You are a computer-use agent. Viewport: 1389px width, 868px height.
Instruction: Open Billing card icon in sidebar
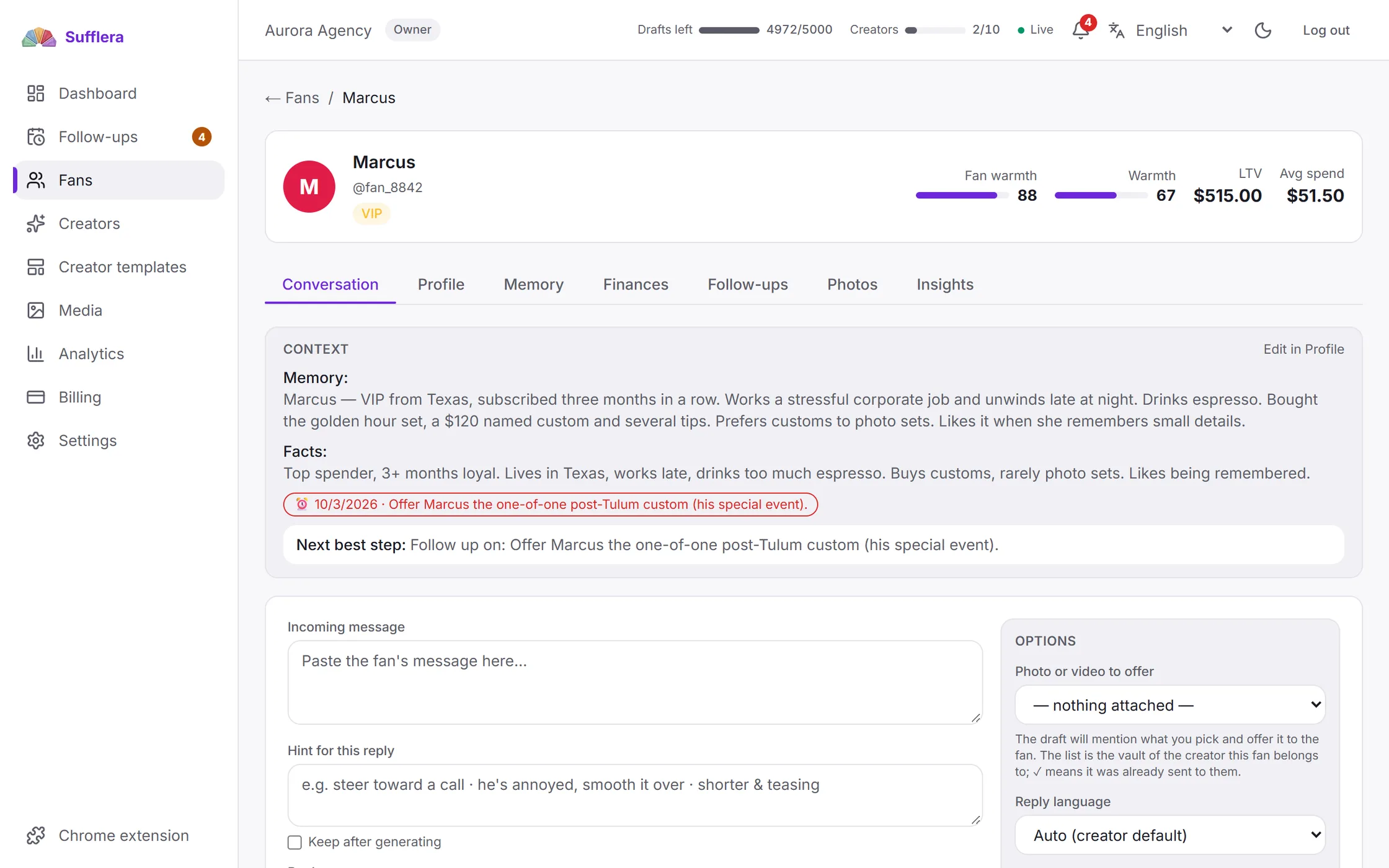(36, 397)
